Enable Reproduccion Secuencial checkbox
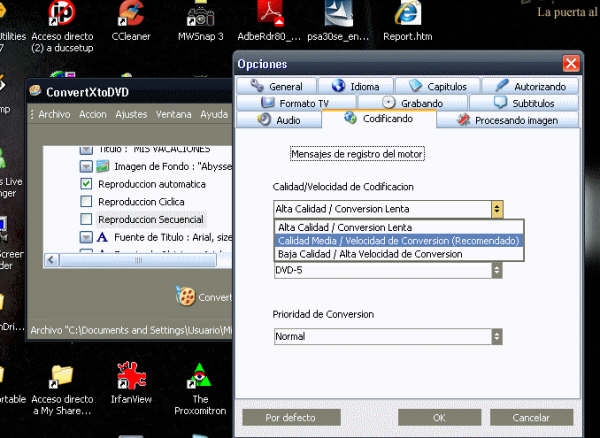 coord(86,219)
